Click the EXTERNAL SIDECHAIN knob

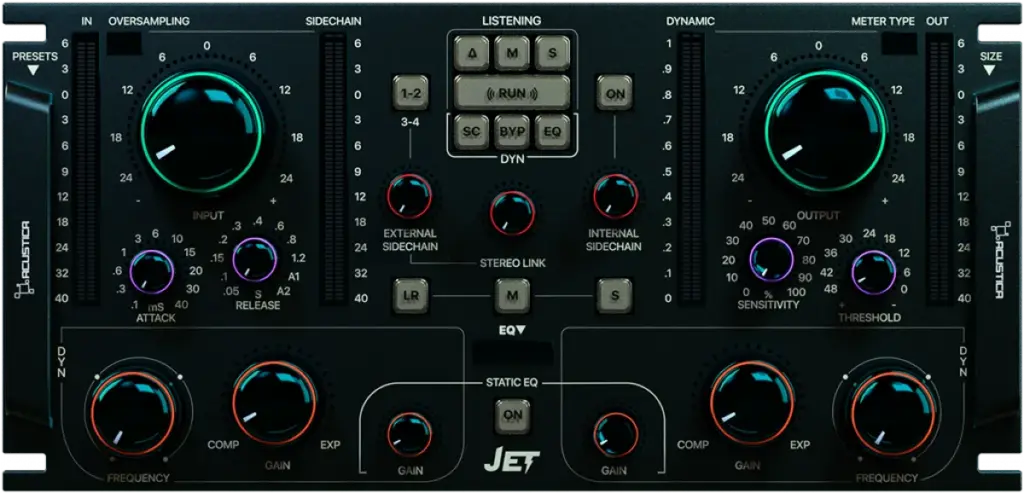(409, 196)
